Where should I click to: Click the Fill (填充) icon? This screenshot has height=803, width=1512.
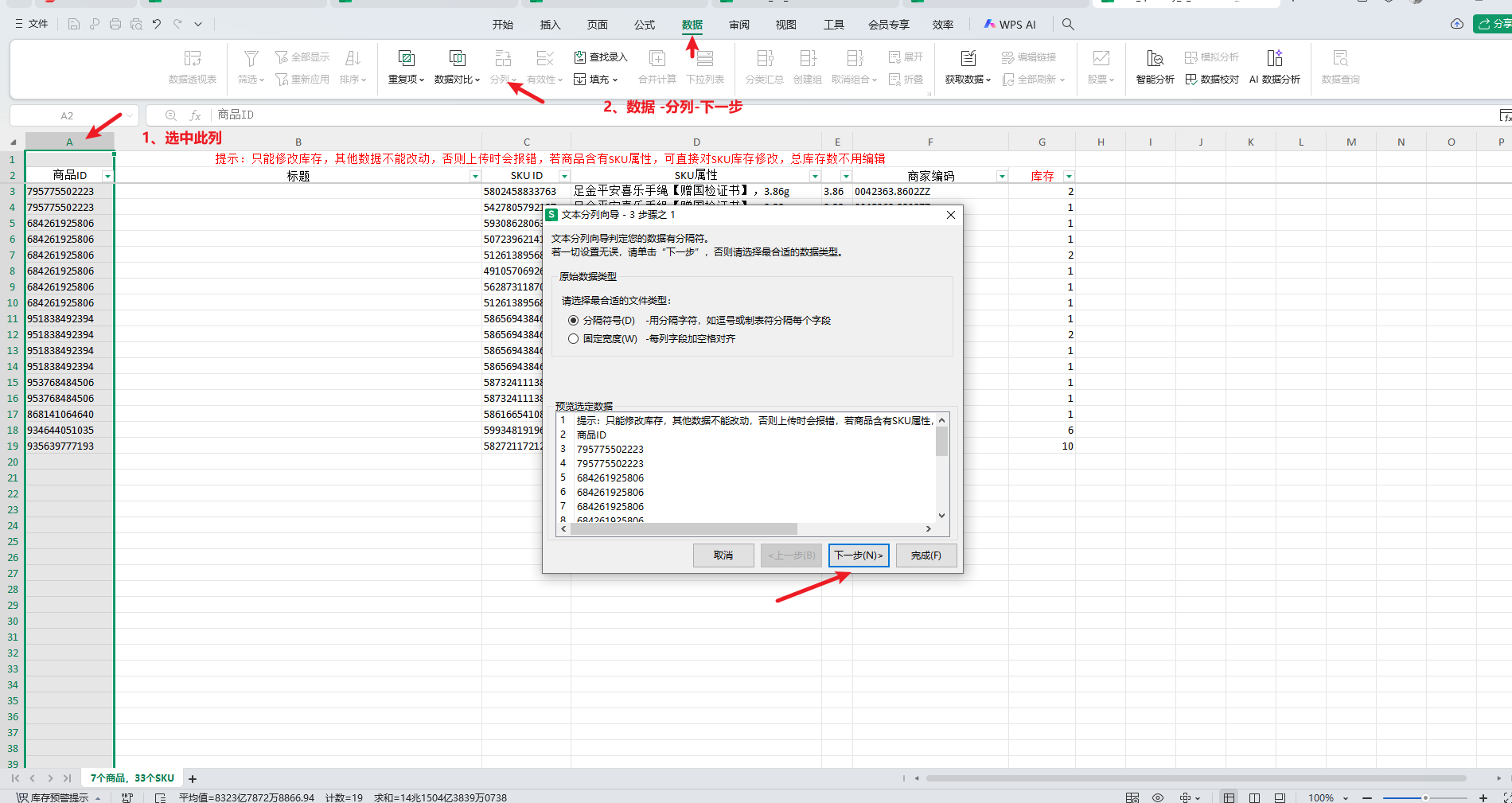click(580, 80)
